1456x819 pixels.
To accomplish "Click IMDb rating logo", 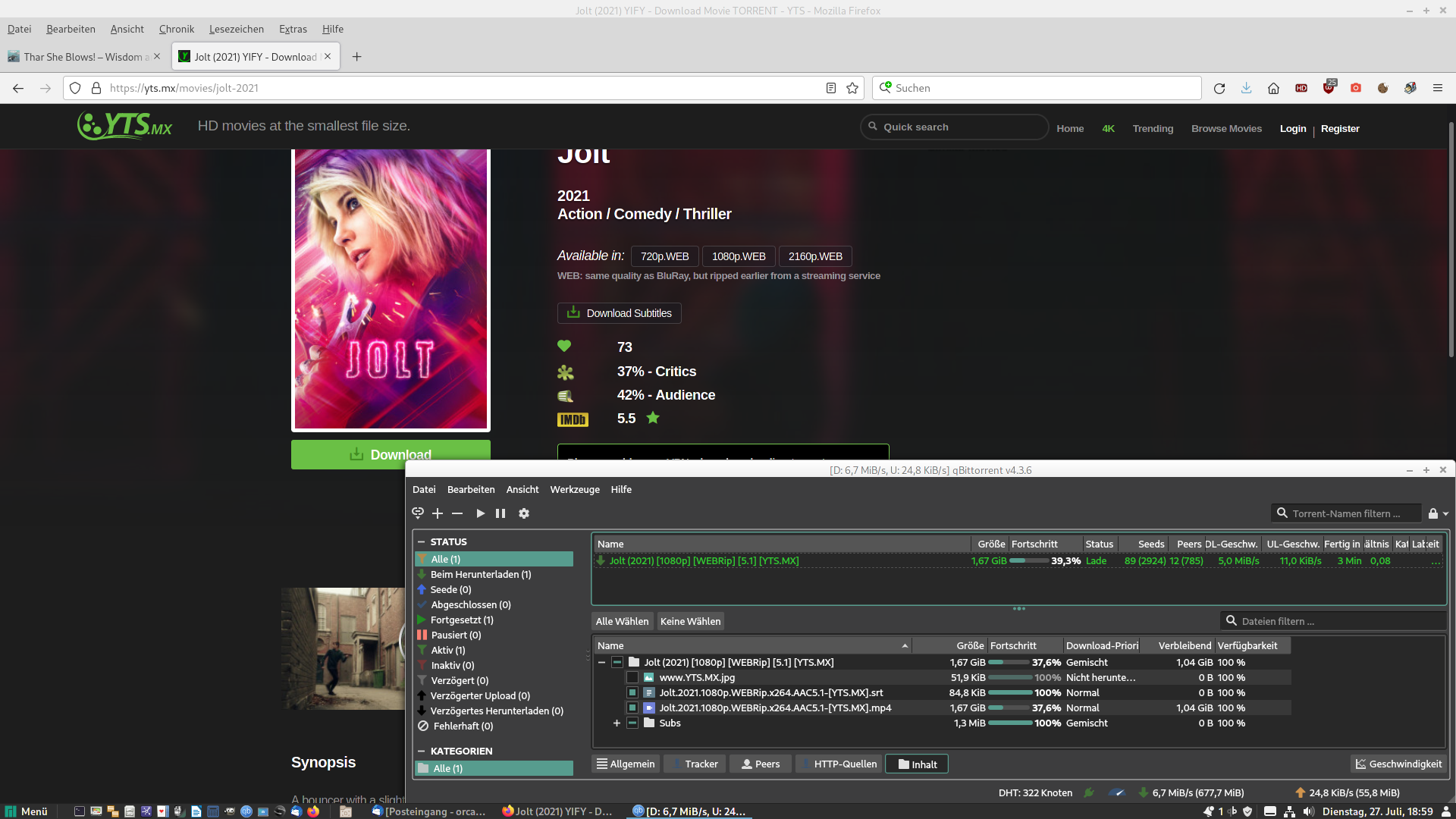I will click(573, 419).
